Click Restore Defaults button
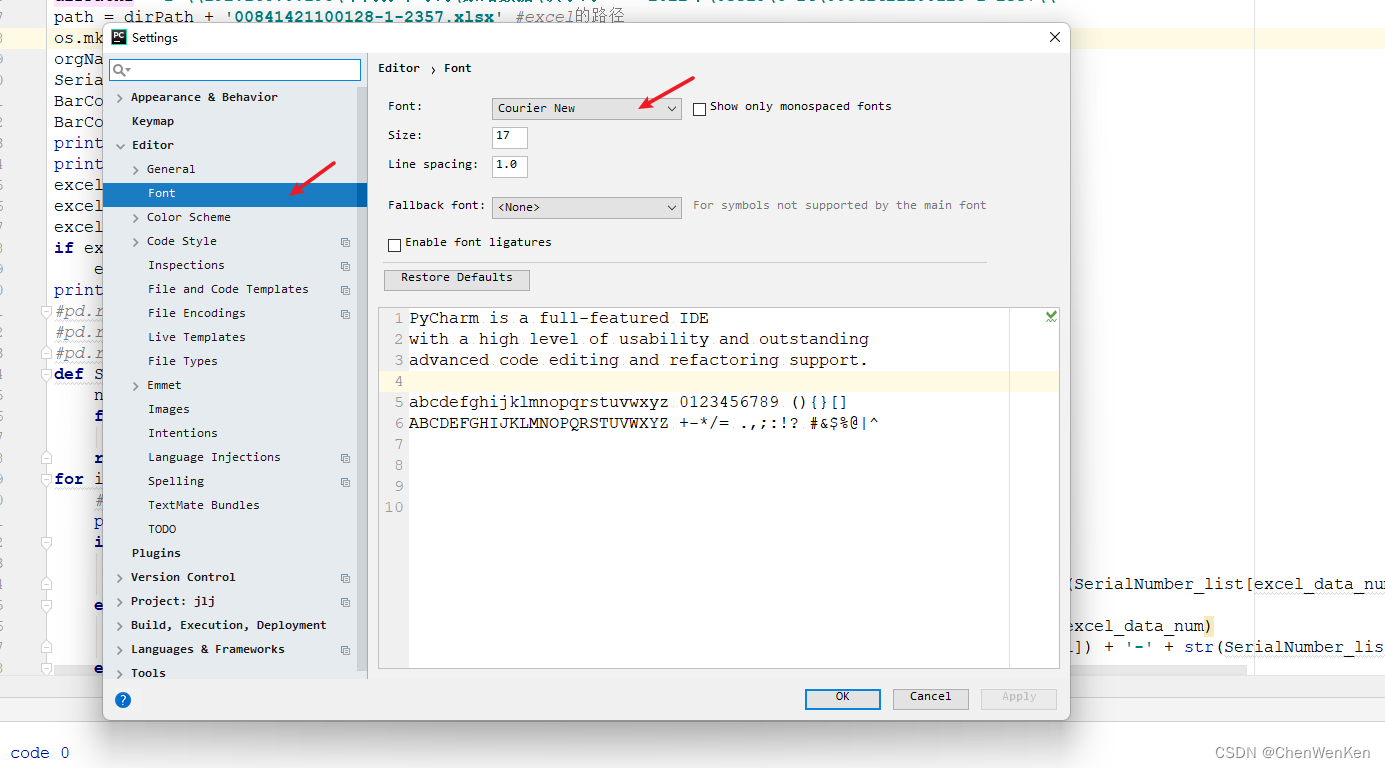Viewport: 1385px width, 768px height. pyautogui.click(x=457, y=279)
